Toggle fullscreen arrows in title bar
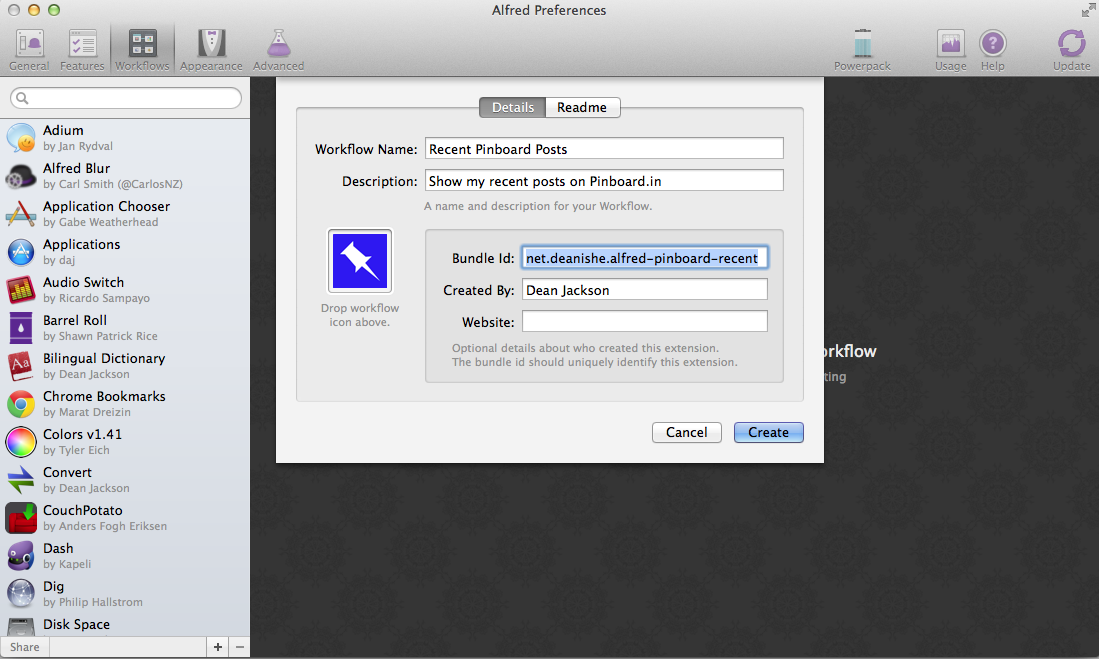This screenshot has width=1099, height=659. pyautogui.click(x=1088, y=10)
